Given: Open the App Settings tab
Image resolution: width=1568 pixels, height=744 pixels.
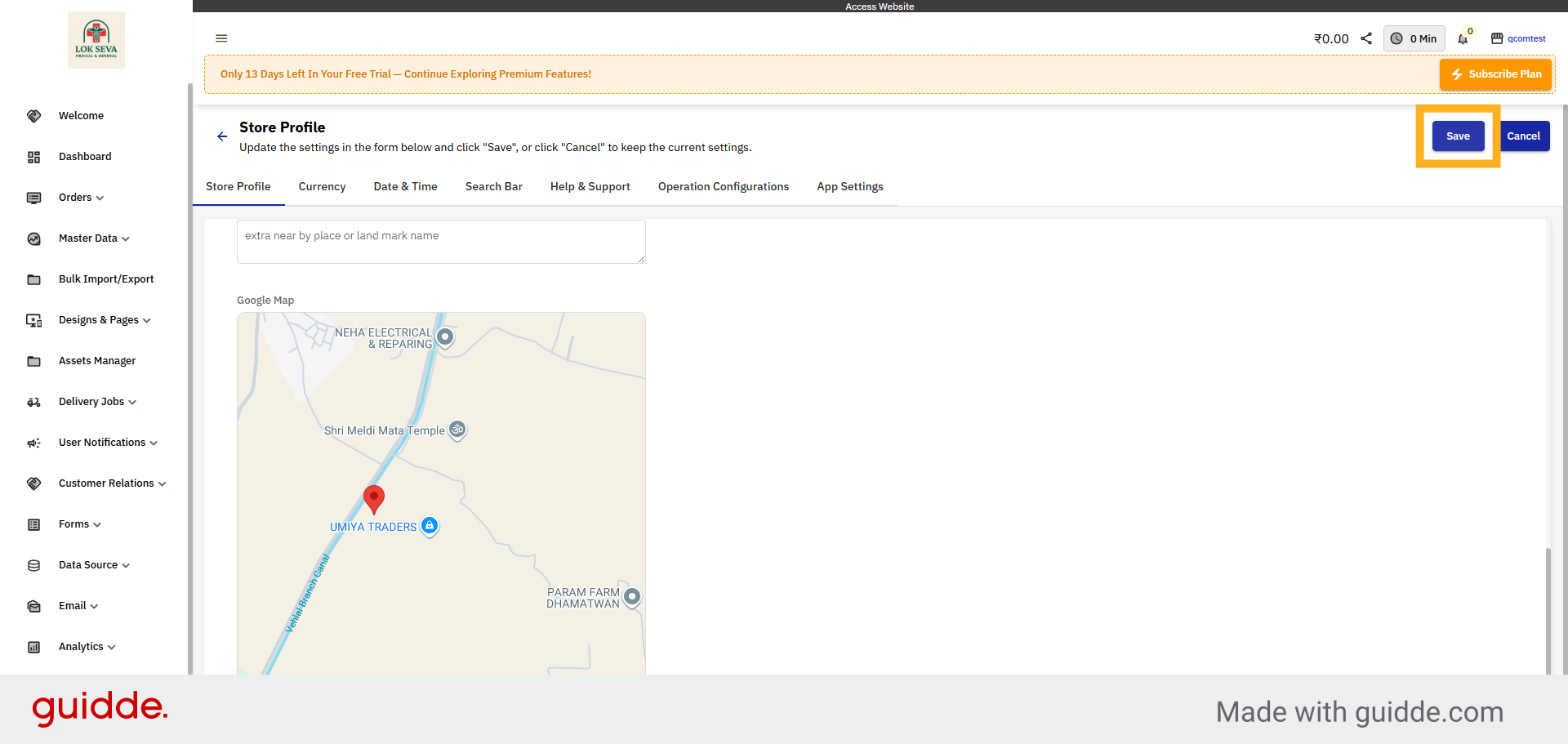Looking at the screenshot, I should tap(850, 187).
